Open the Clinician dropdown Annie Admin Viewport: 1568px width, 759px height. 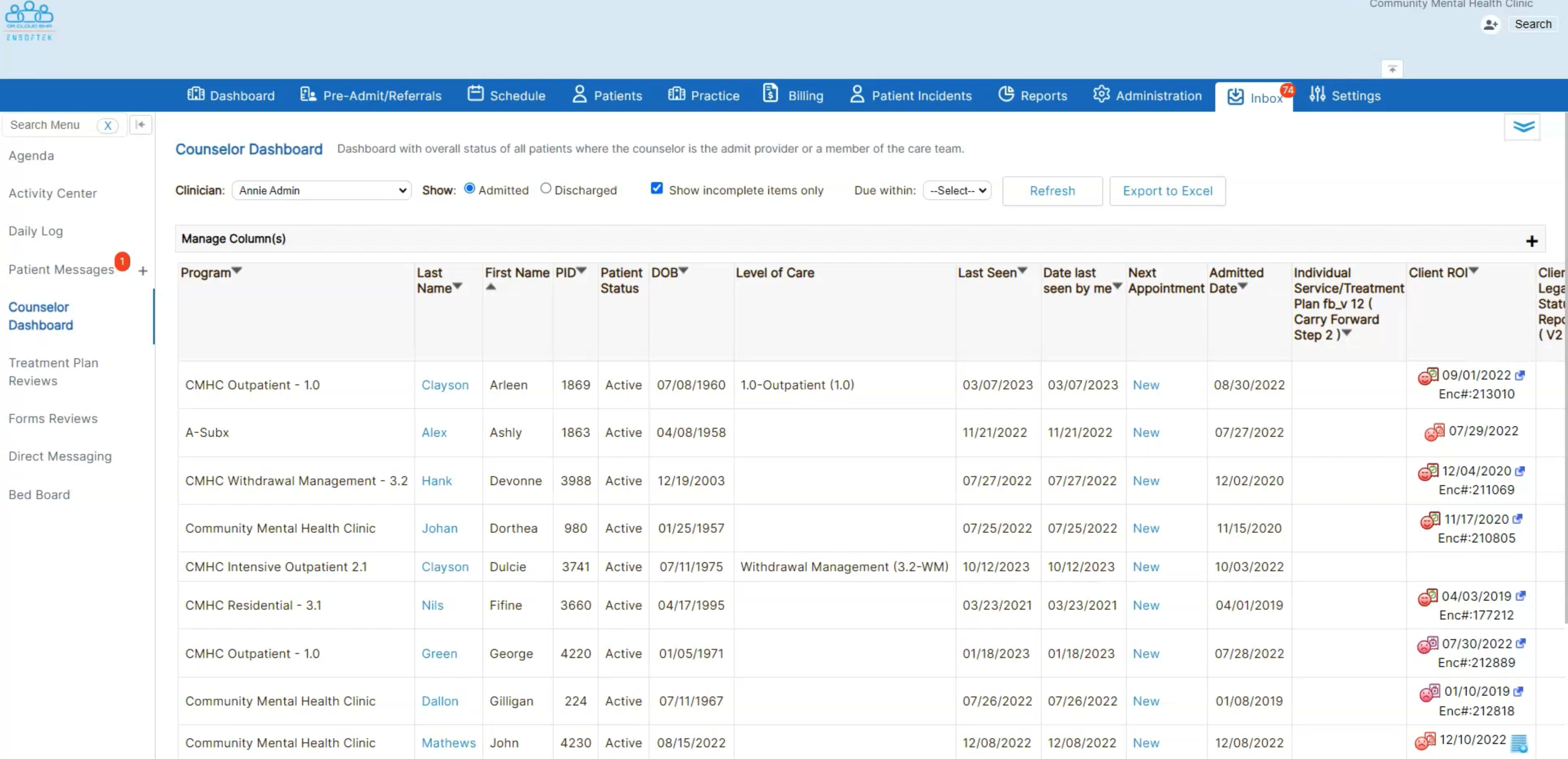pyautogui.click(x=322, y=191)
